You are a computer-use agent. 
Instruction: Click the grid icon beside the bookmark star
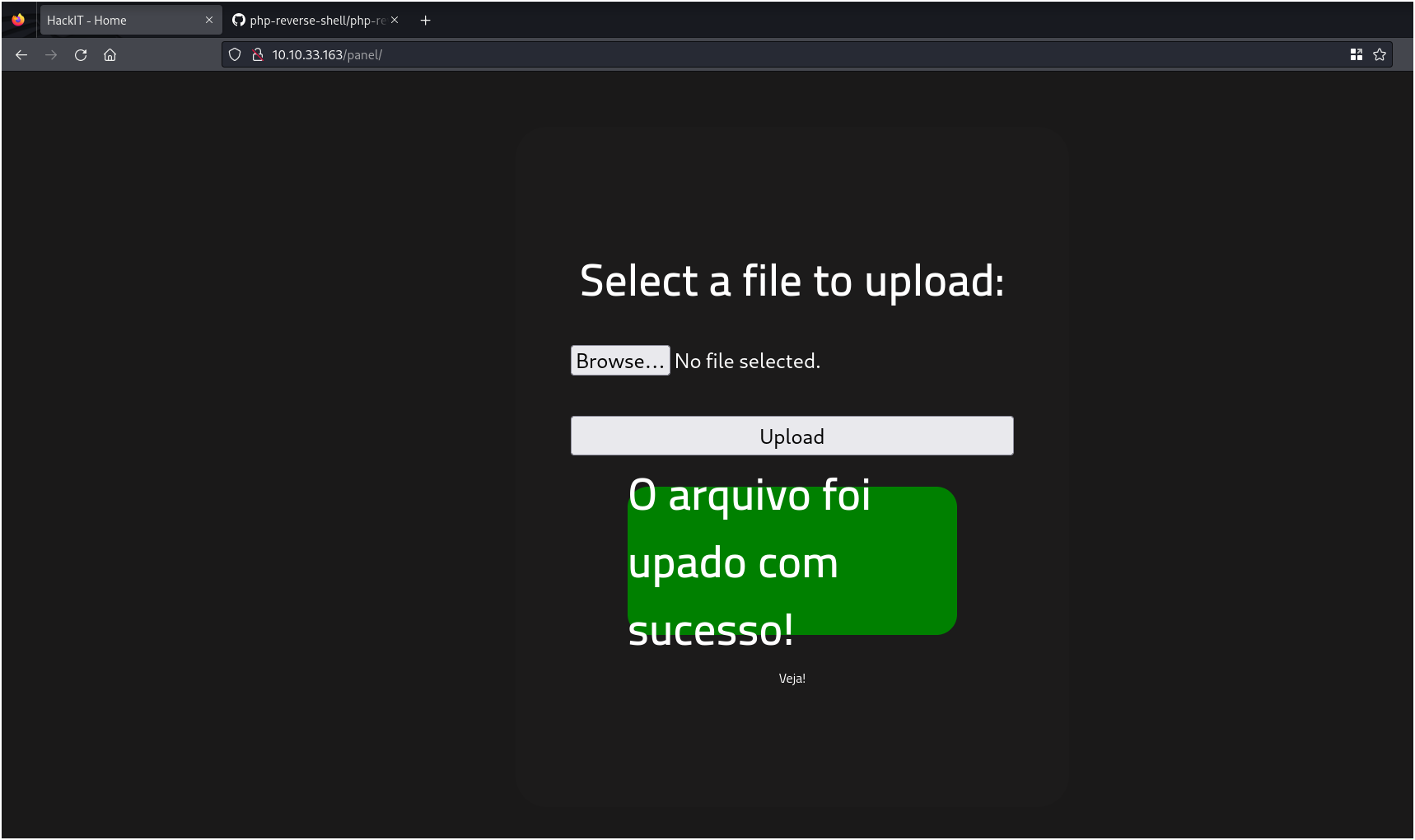(x=1356, y=55)
